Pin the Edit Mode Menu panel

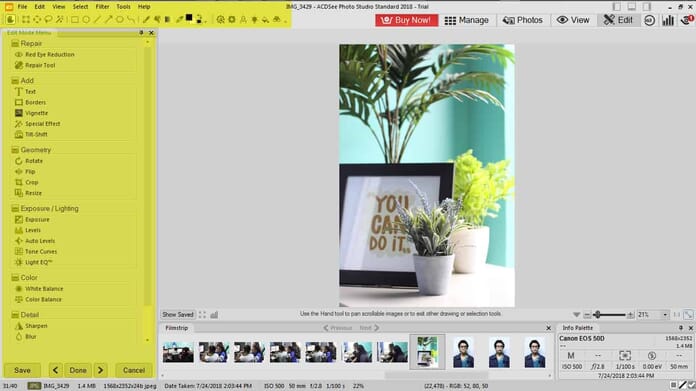coord(141,33)
